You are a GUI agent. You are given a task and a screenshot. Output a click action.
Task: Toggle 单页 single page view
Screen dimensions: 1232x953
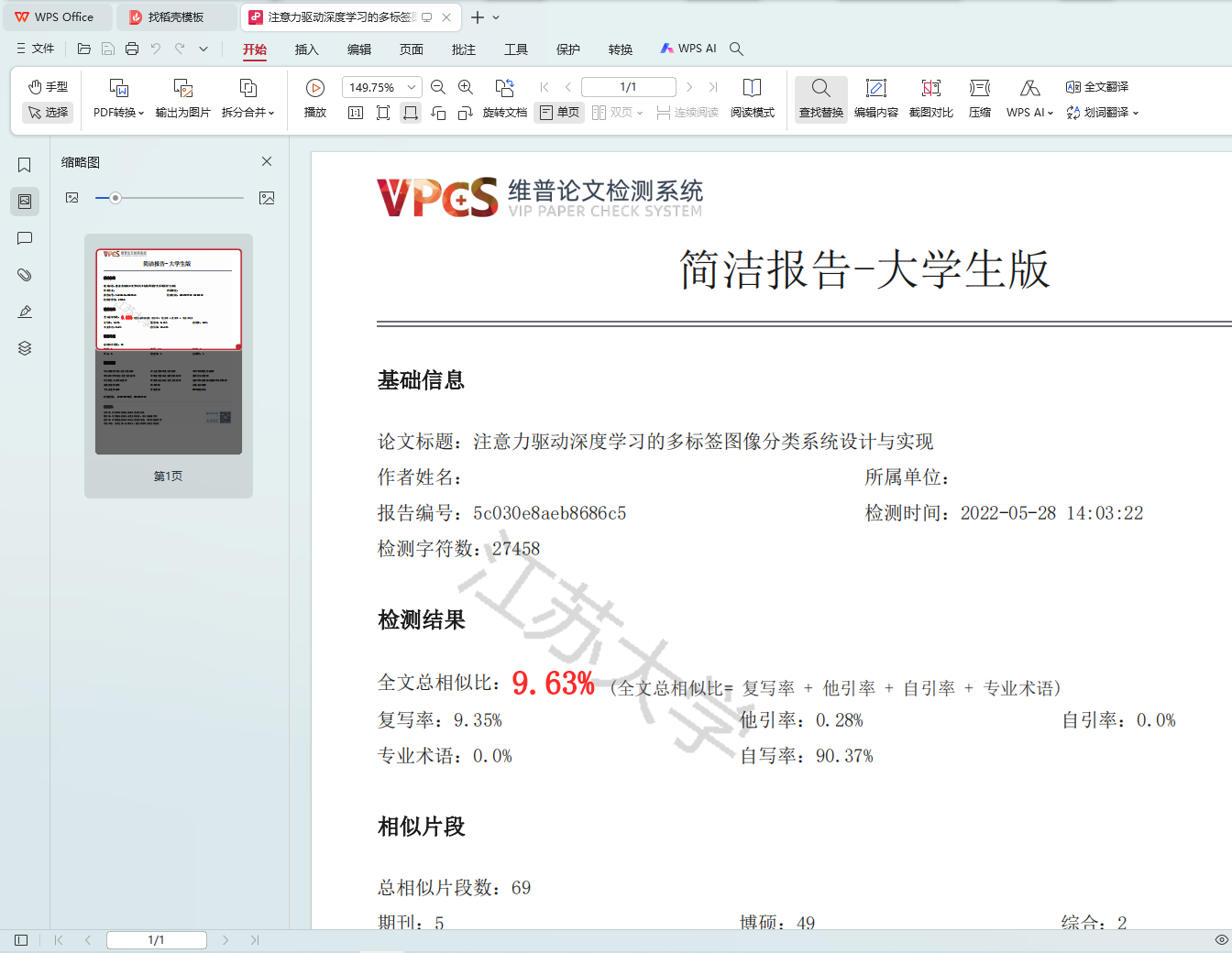coord(560,113)
